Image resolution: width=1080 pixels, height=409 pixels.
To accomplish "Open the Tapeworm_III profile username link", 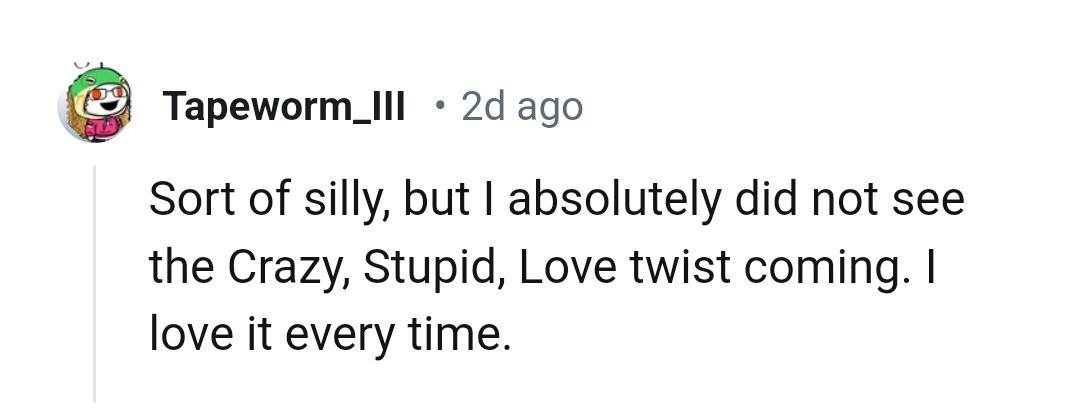I will 285,106.
